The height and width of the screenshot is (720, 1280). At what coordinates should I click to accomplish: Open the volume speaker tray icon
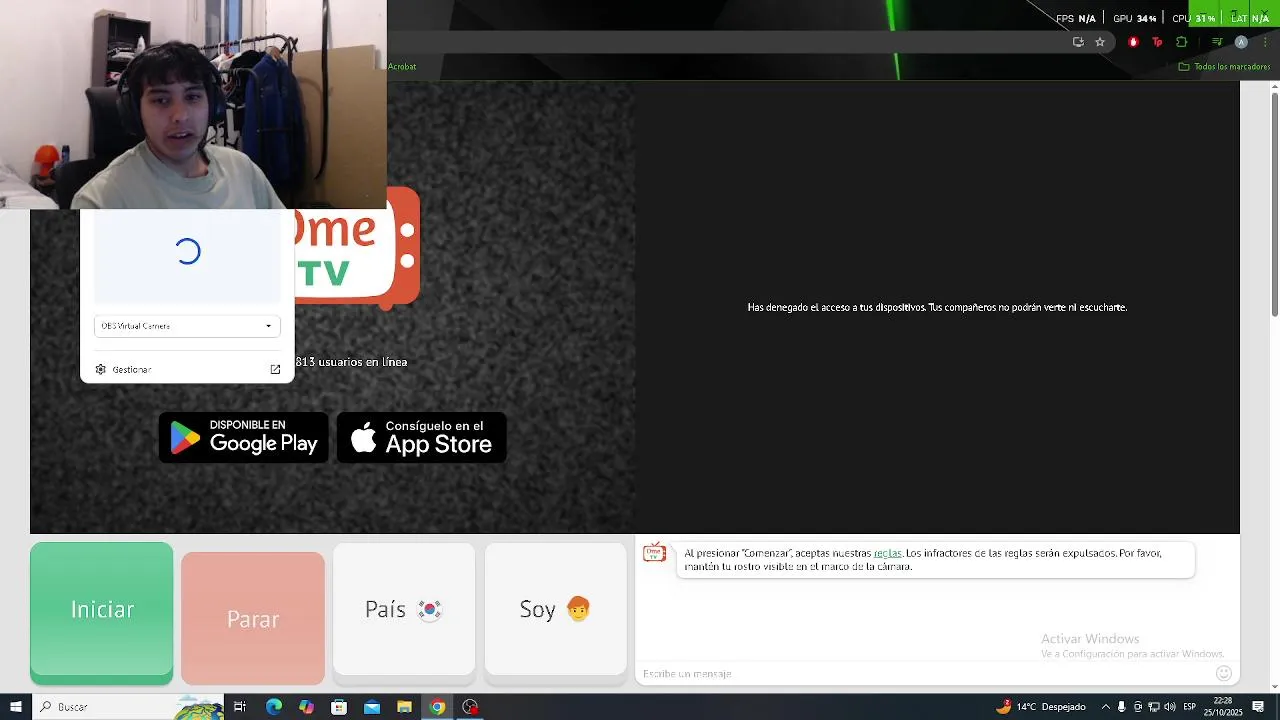click(1170, 707)
